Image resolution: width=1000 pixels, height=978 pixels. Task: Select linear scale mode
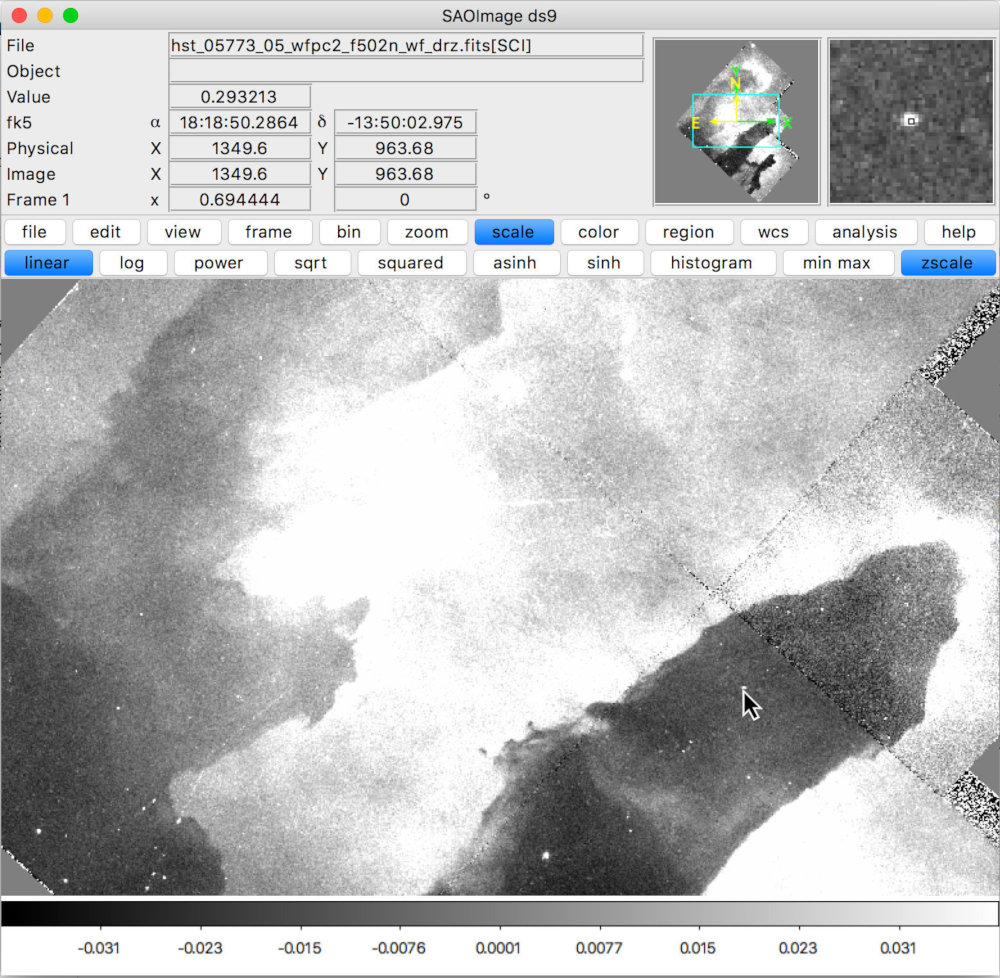tap(48, 263)
